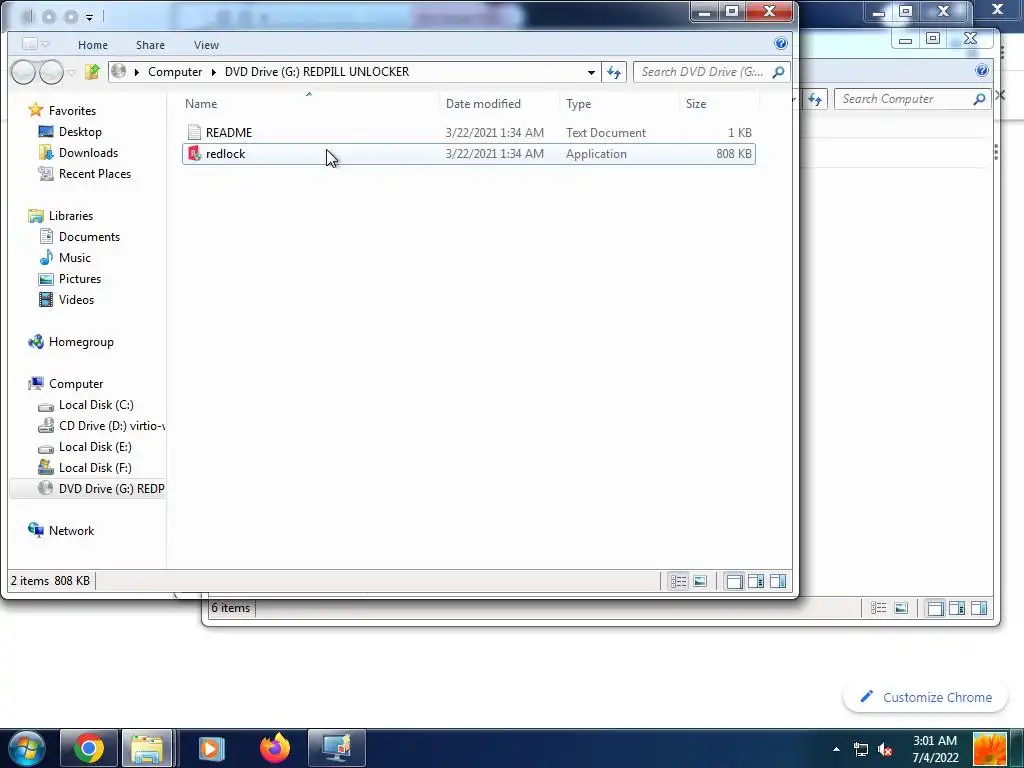Sort by Date modified column
The image size is (1024, 768).
[x=483, y=104]
